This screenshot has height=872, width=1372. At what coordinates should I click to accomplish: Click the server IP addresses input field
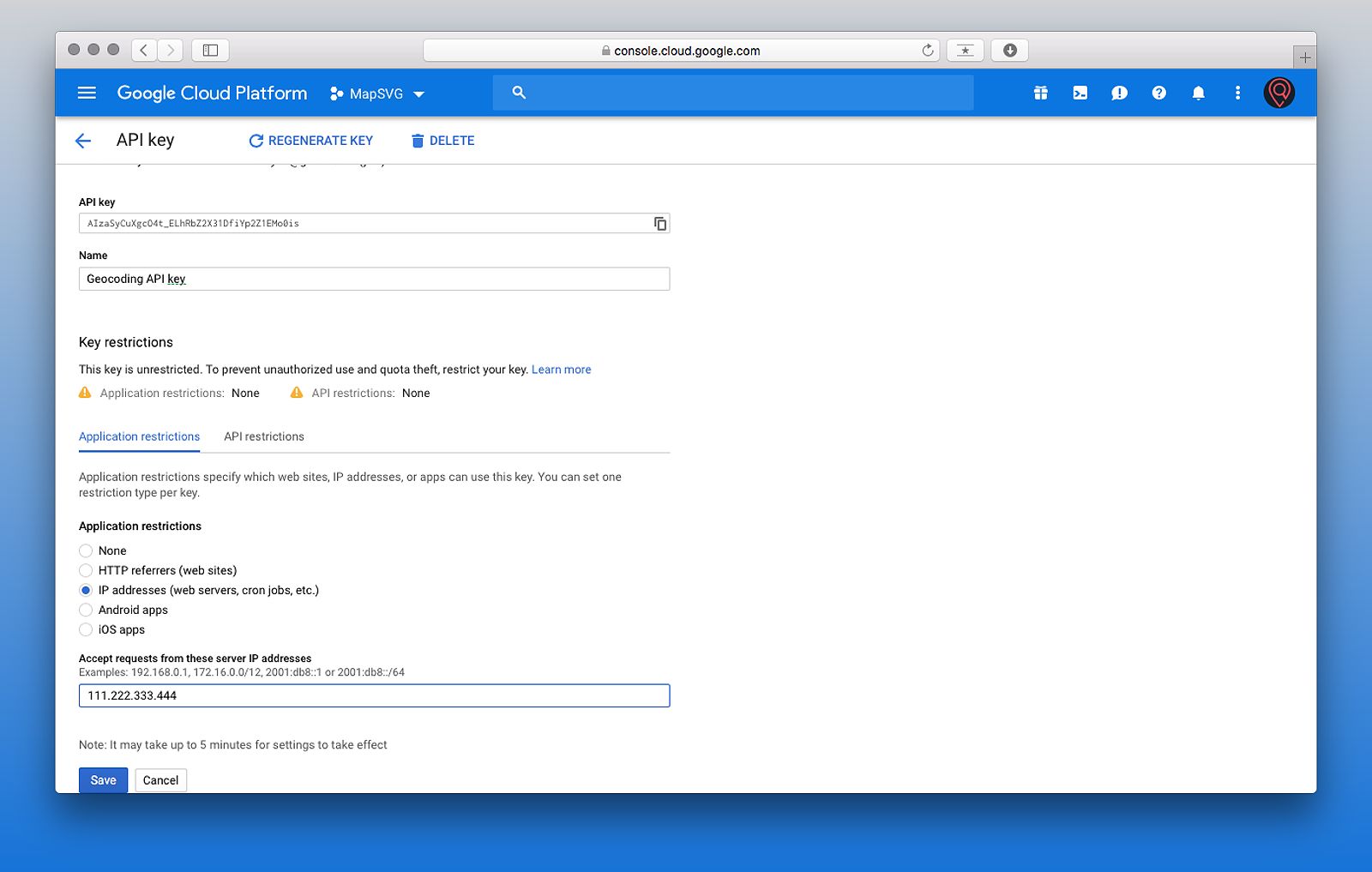coord(374,695)
